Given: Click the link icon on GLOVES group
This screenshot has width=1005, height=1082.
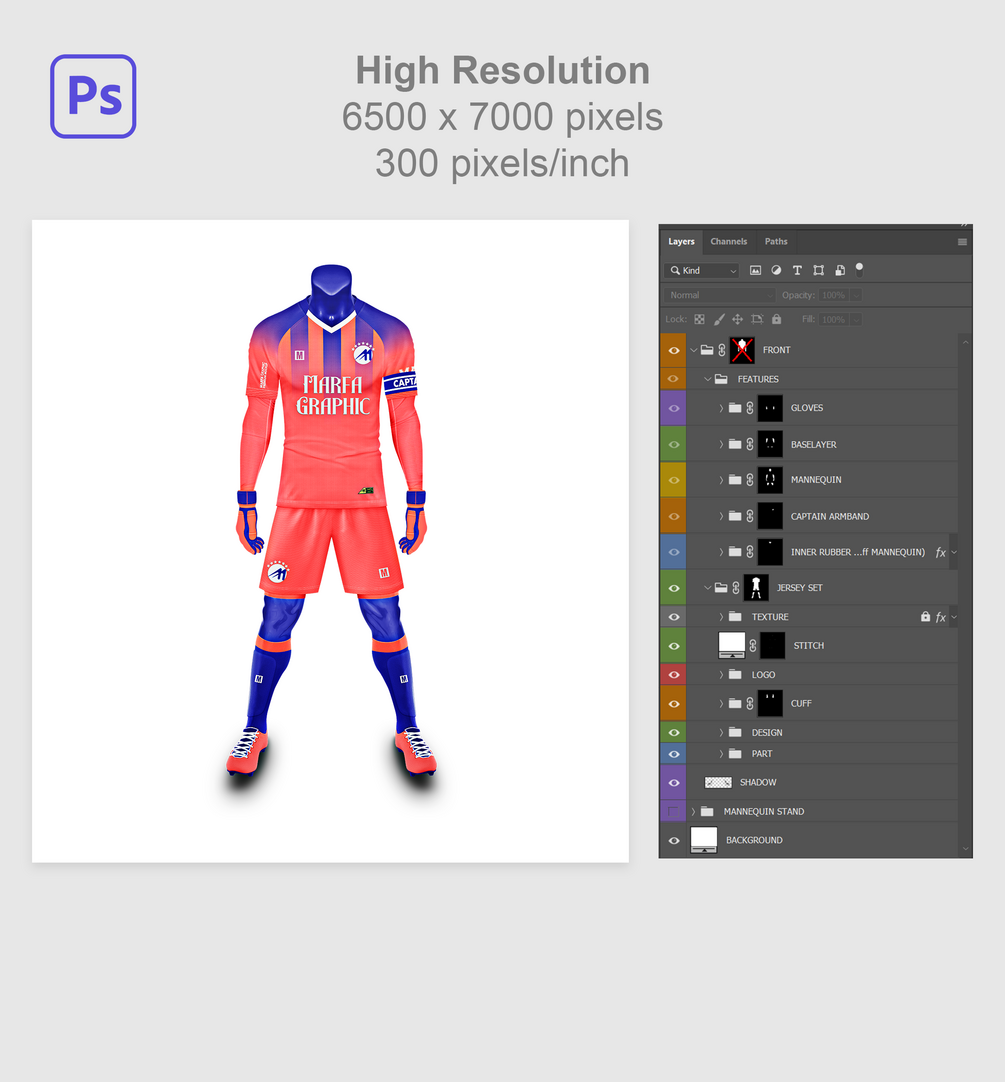Looking at the screenshot, I should click(750, 408).
